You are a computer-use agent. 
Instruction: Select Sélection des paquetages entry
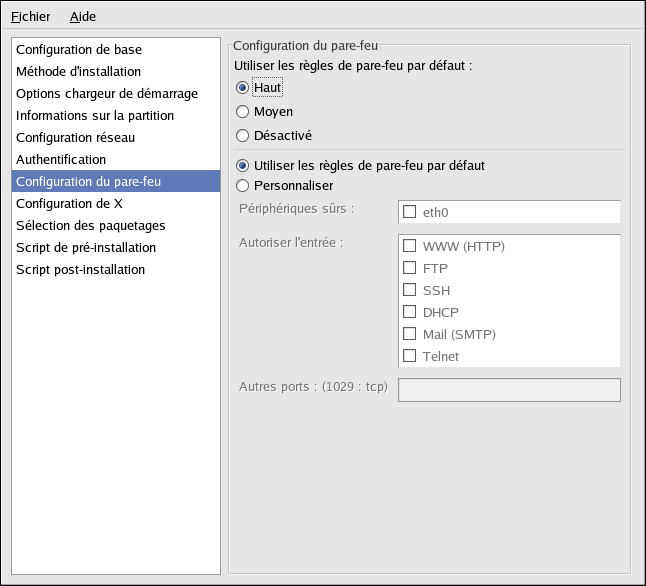(x=116, y=225)
